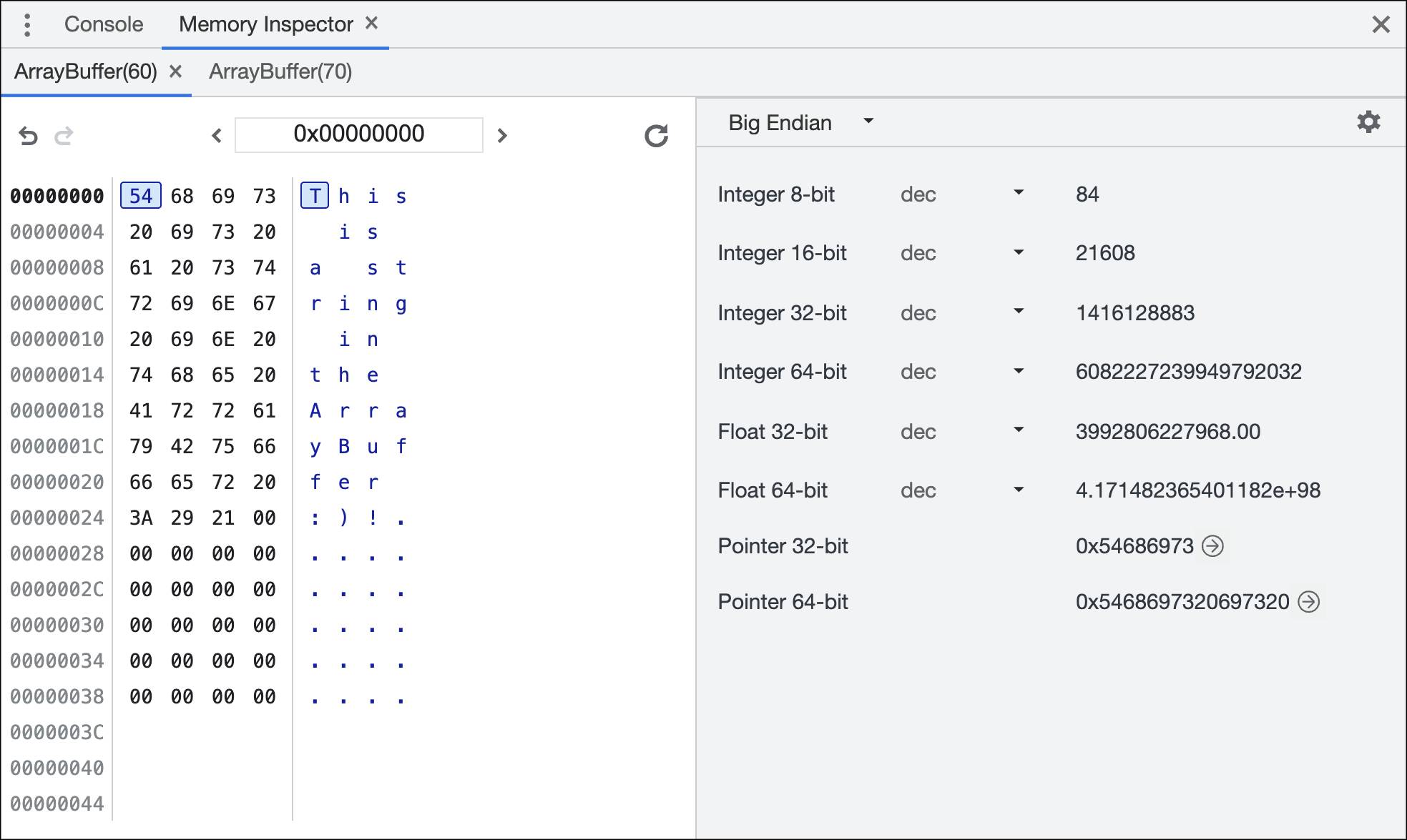1407x840 pixels.
Task: Click the three-dot menu icon in Console panel
Action: point(27,24)
